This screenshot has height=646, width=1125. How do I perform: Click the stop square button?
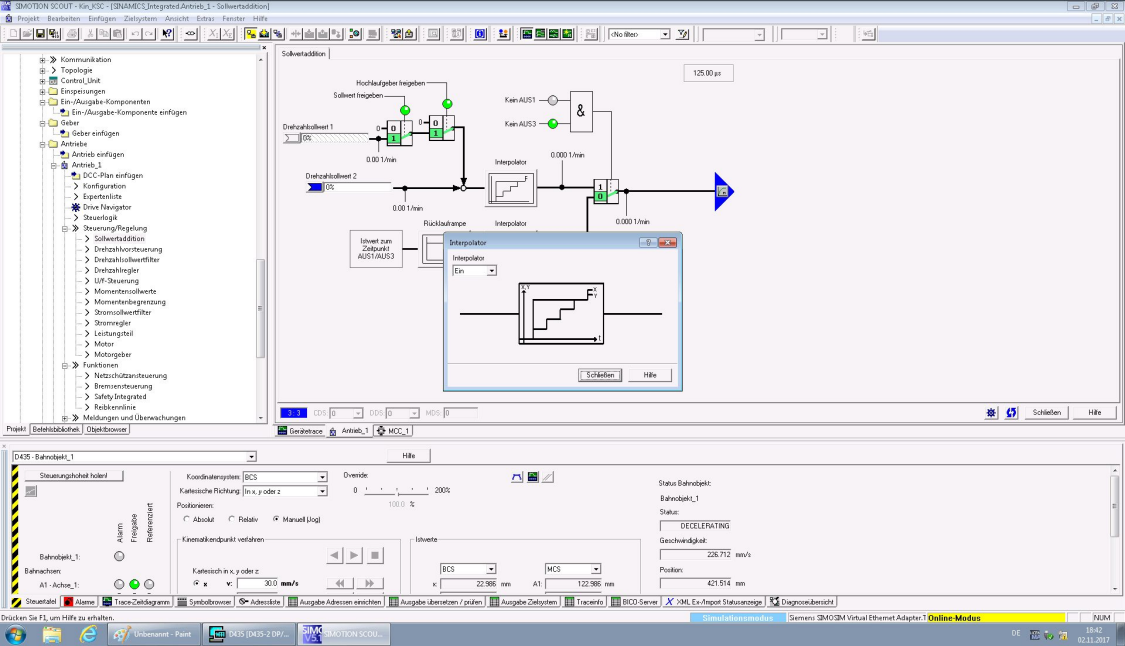point(375,555)
